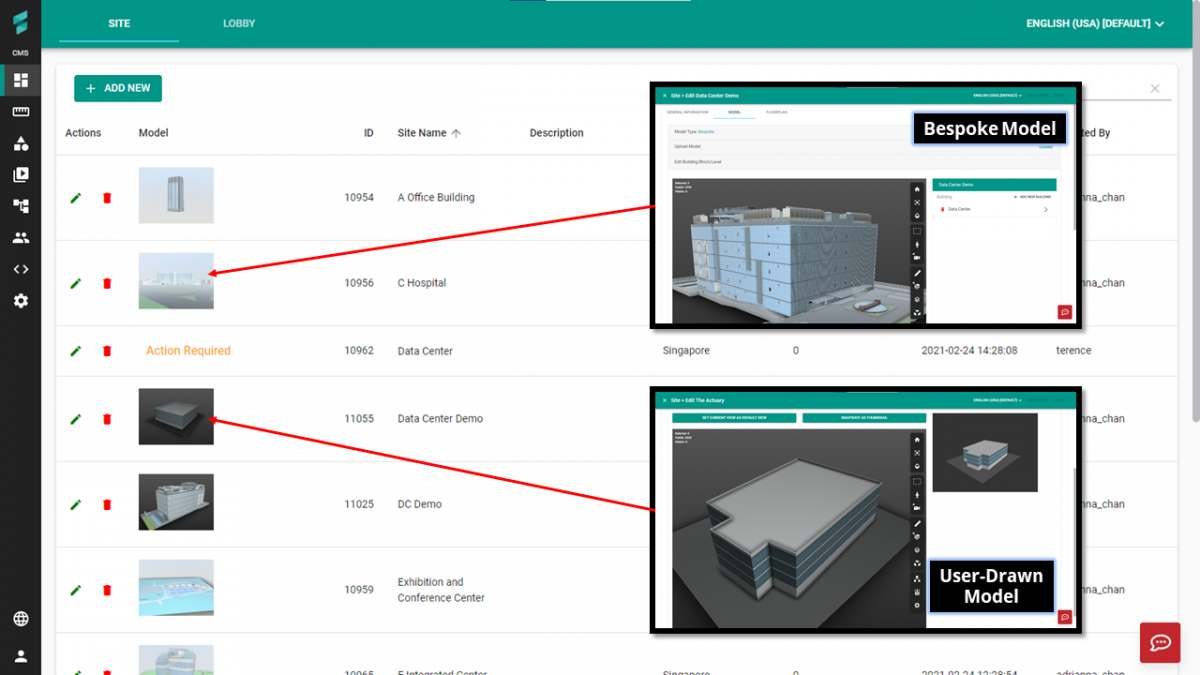Select the globe icon at the sidebar bottom
This screenshot has width=1200, height=675.
[x=20, y=619]
